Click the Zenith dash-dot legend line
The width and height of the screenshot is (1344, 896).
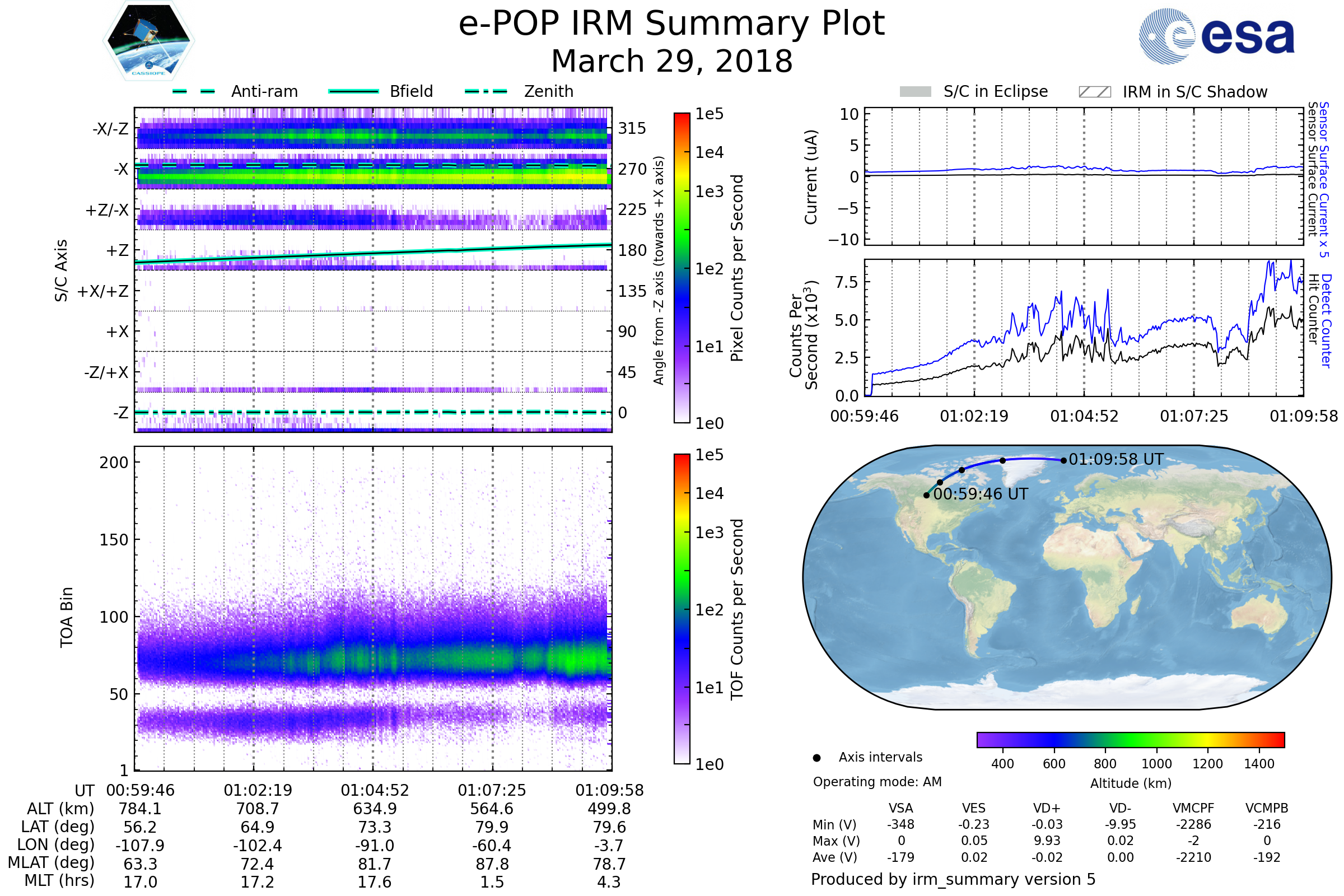point(486,91)
